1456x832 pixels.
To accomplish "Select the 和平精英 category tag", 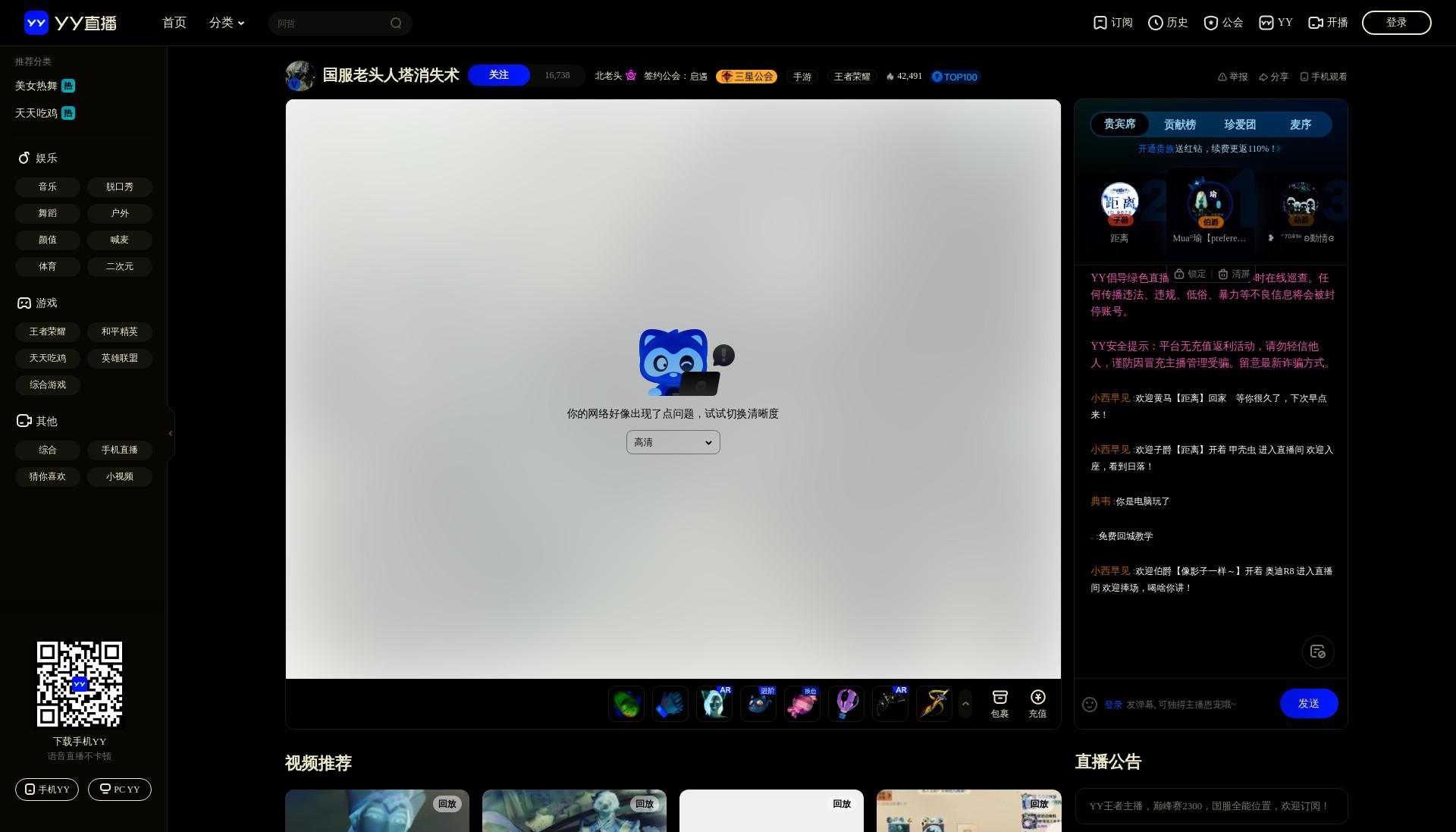I will (120, 331).
